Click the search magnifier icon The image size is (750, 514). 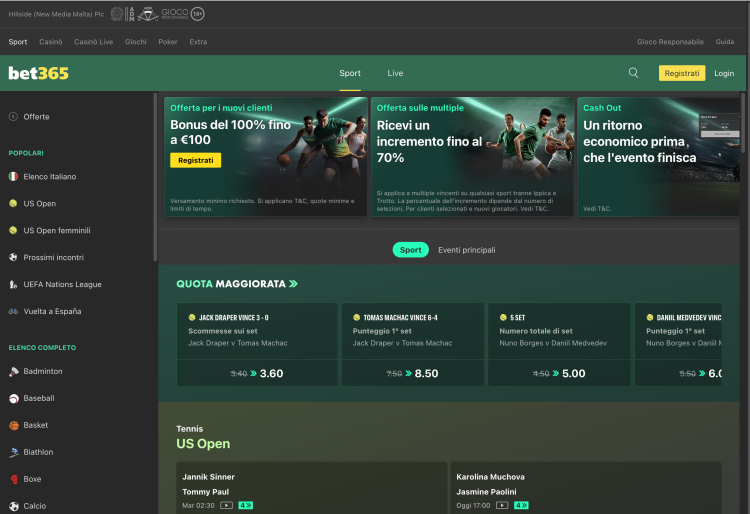(633, 73)
